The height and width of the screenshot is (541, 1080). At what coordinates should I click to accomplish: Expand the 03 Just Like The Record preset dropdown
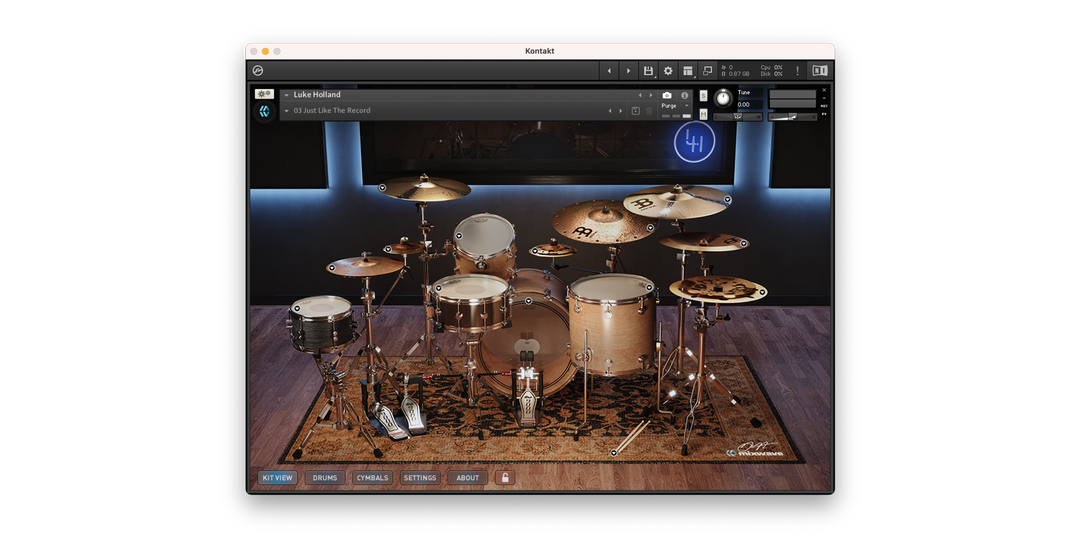286,111
